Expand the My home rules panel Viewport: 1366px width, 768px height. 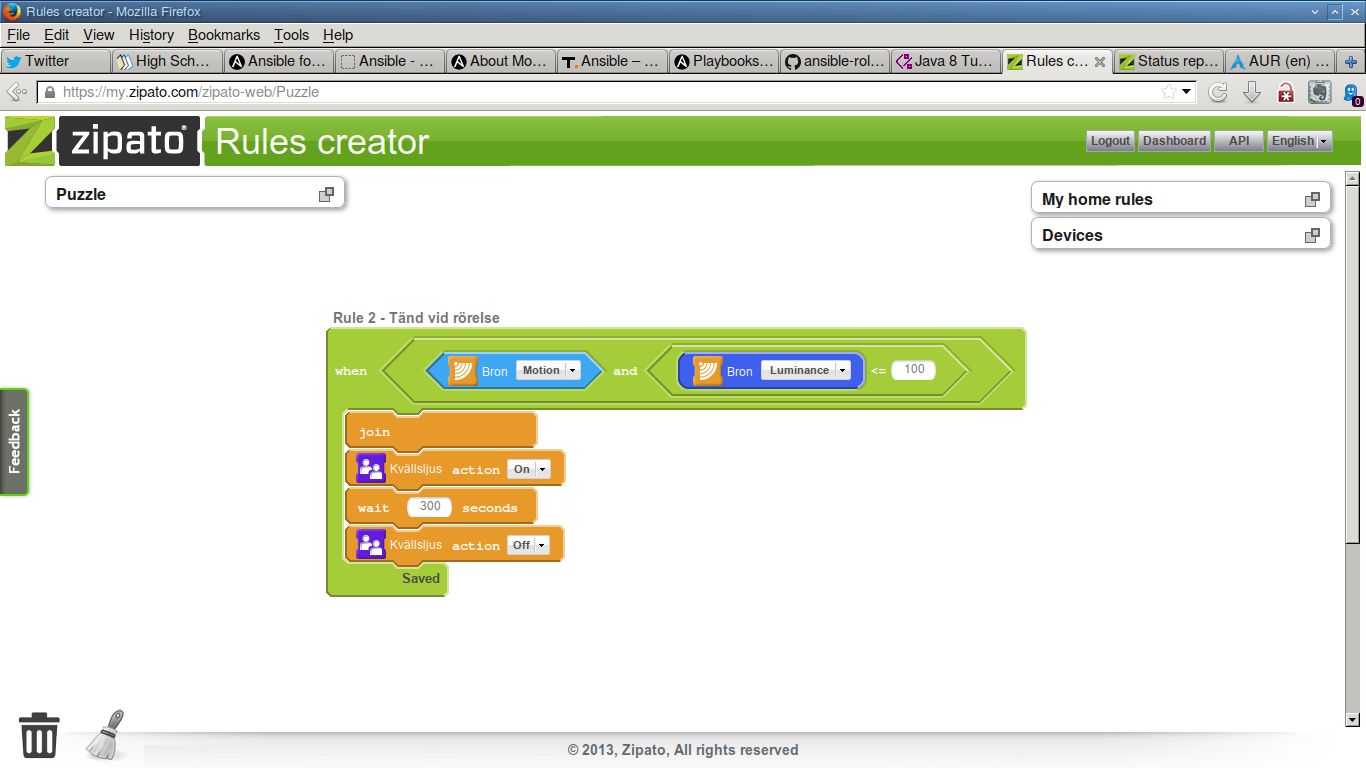(1312, 199)
